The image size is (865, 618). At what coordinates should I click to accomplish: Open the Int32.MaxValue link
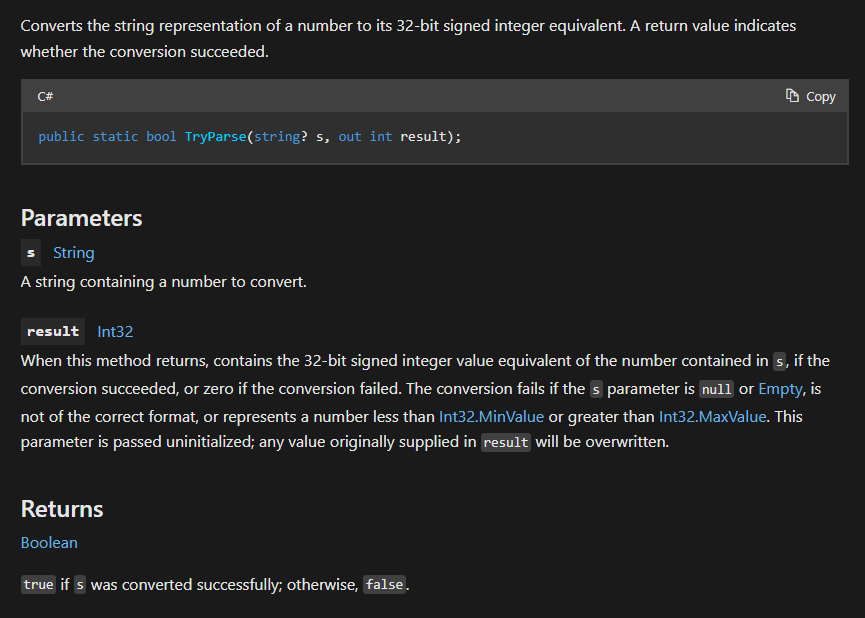(x=713, y=416)
